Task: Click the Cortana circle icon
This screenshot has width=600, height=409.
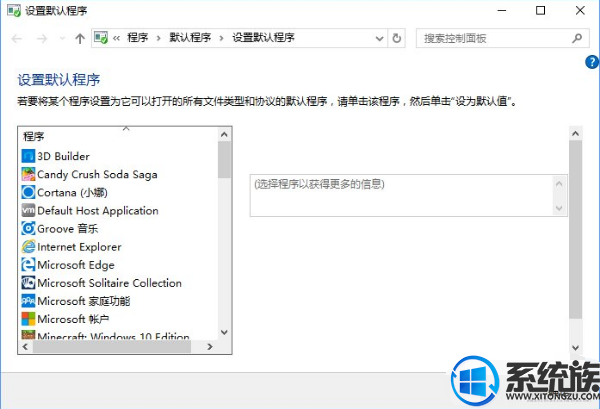Action: point(28,192)
